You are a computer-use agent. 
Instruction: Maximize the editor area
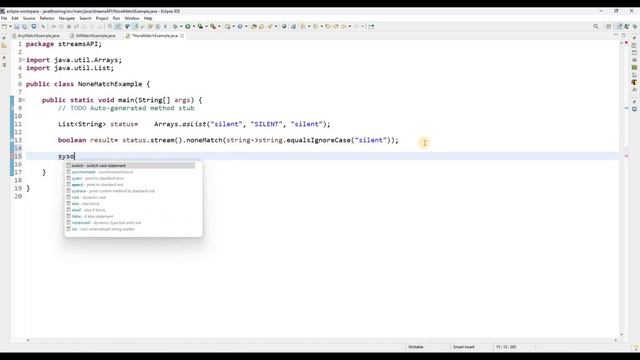pos(624,36)
